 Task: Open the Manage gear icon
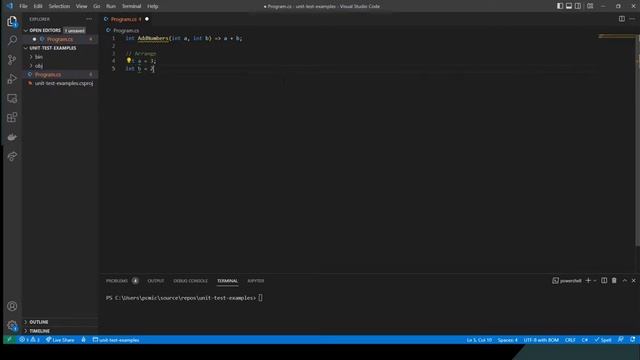[x=12, y=326]
